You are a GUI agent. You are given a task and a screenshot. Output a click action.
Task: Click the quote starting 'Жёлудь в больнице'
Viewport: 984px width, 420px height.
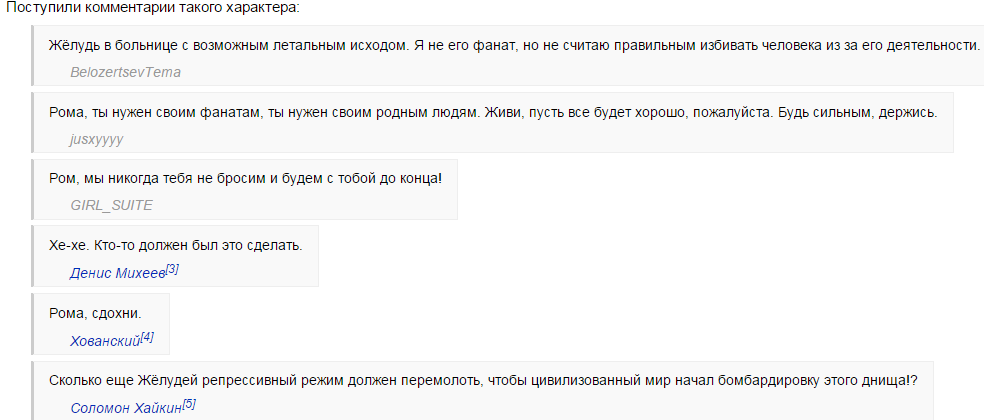(x=514, y=46)
